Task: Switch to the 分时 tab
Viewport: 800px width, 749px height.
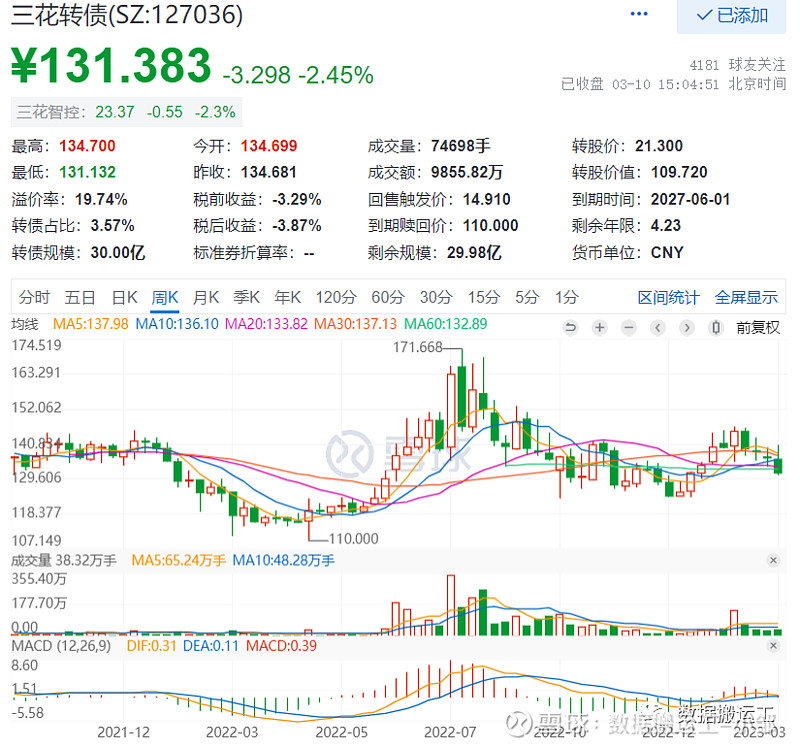Action: click(x=34, y=297)
